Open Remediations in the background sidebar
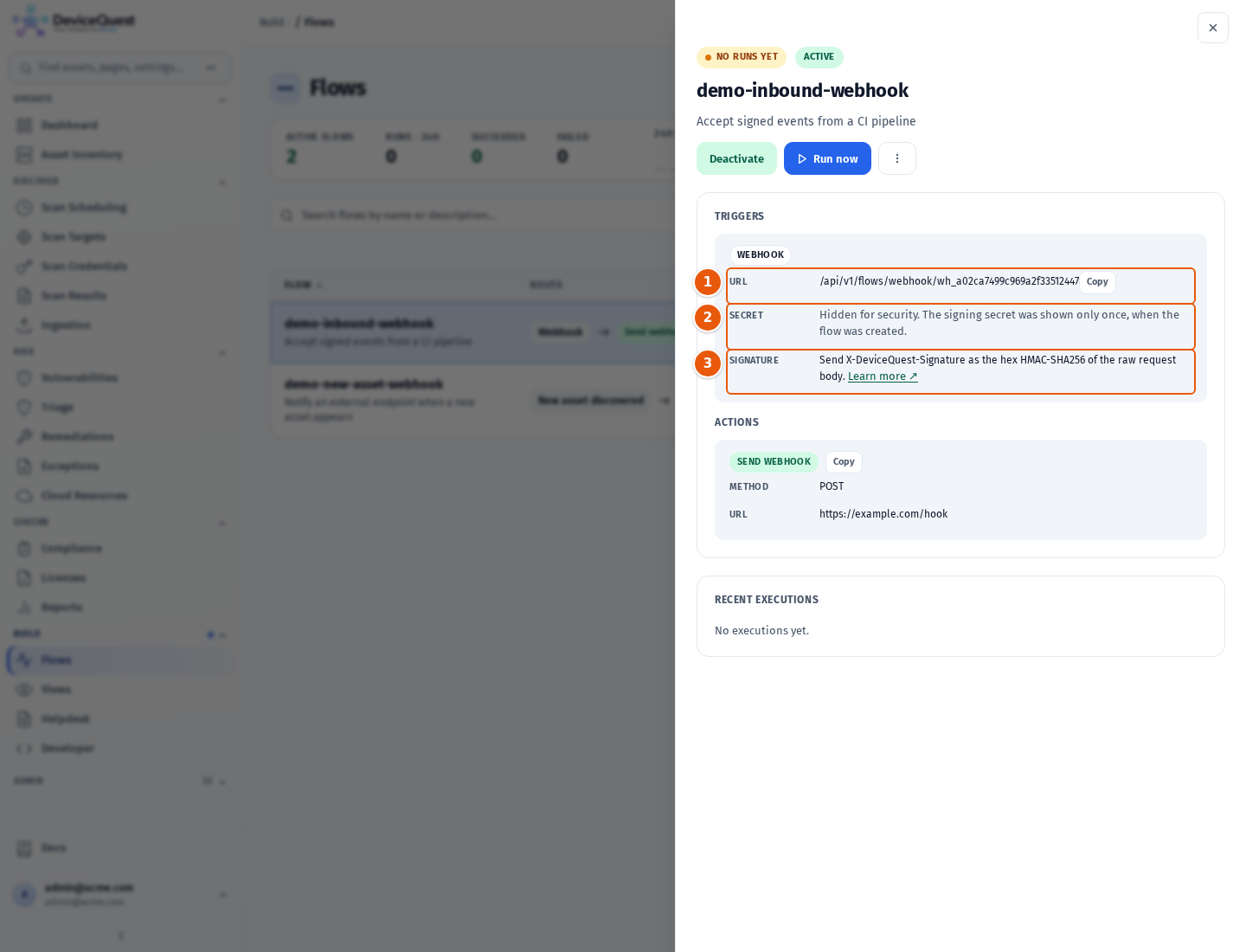 pos(119,437)
